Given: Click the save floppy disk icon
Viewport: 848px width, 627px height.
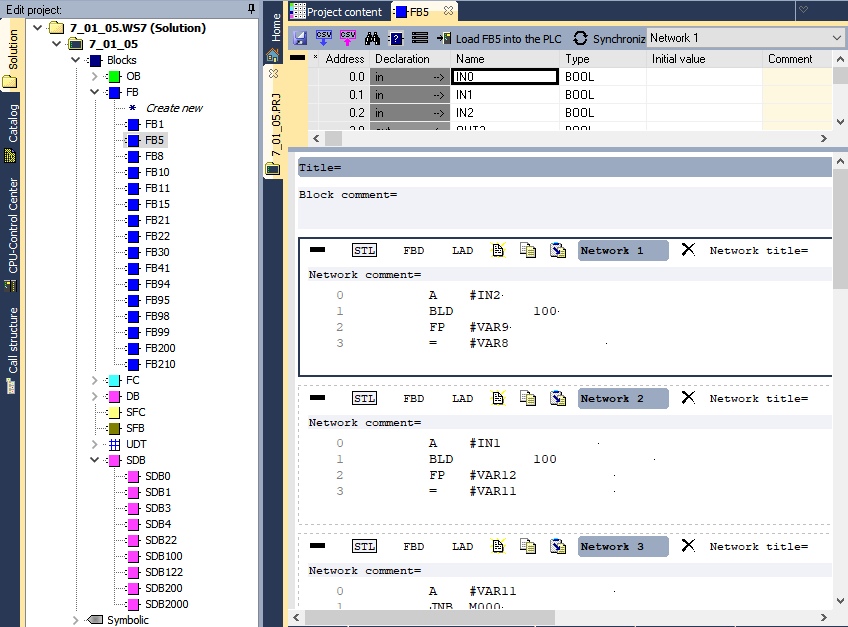Looking at the screenshot, I should tap(300, 38).
